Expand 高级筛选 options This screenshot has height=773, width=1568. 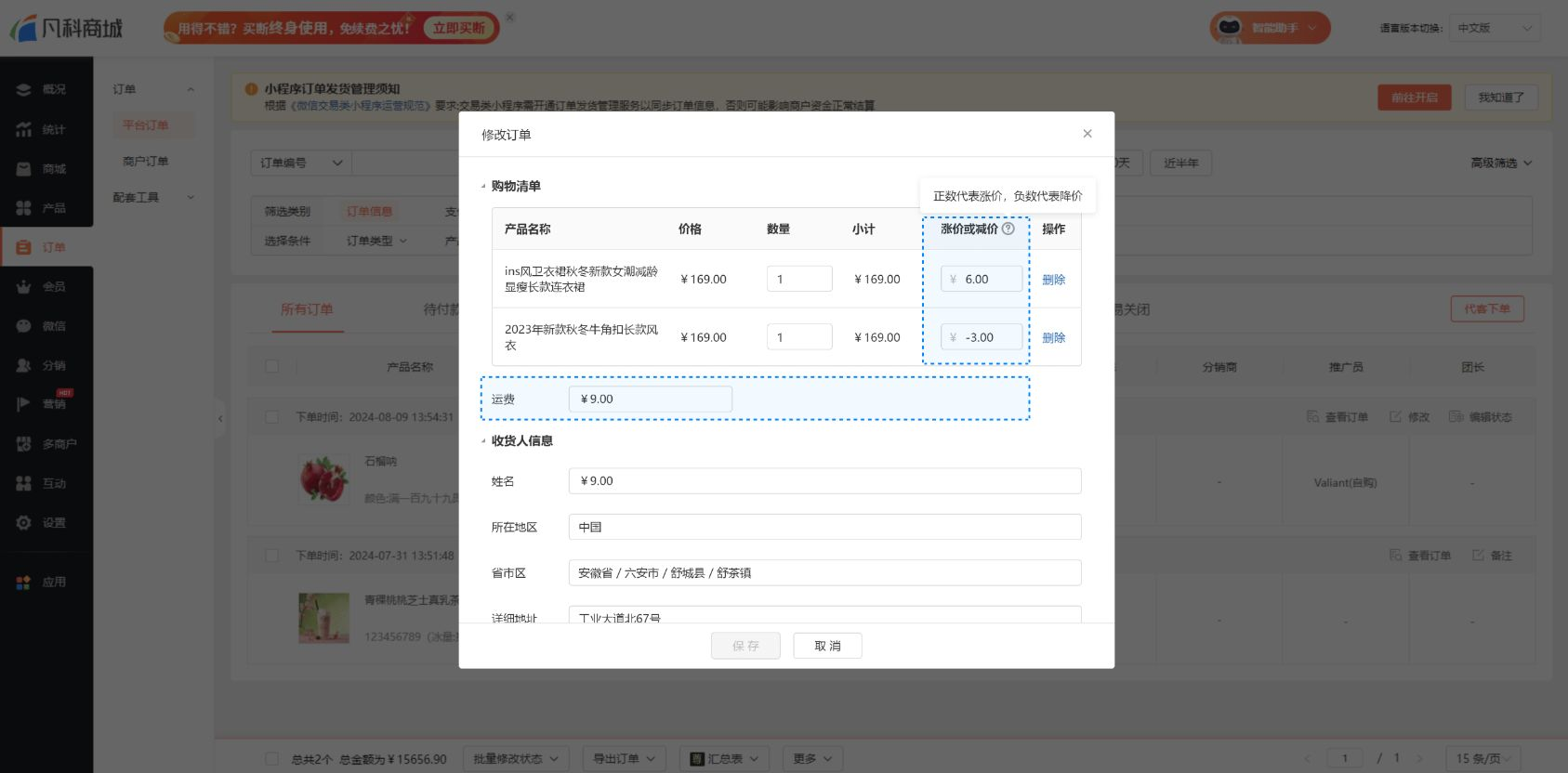pyautogui.click(x=1501, y=163)
